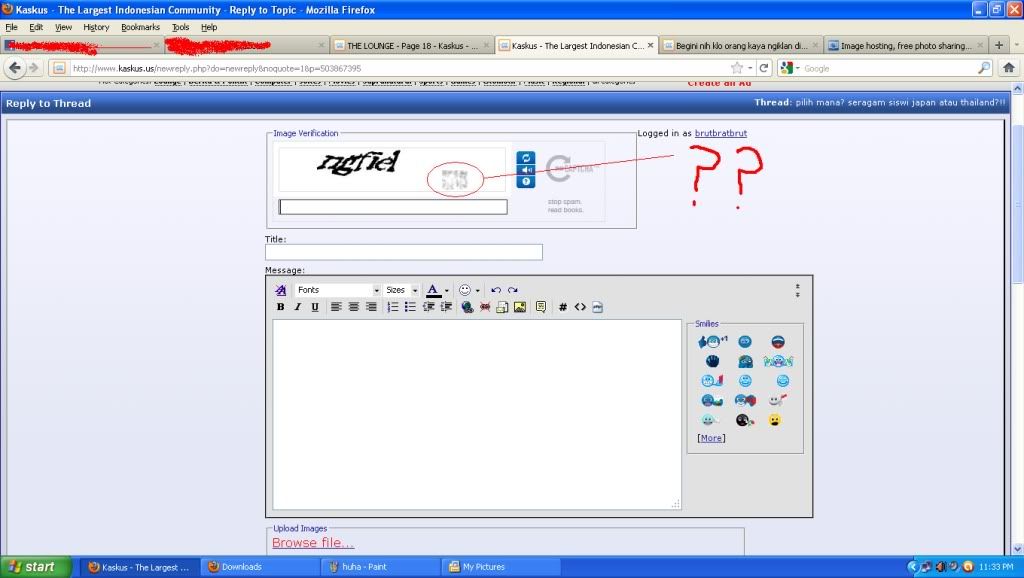Apply bold formatting in message editor
The height and width of the screenshot is (578, 1024).
281,307
